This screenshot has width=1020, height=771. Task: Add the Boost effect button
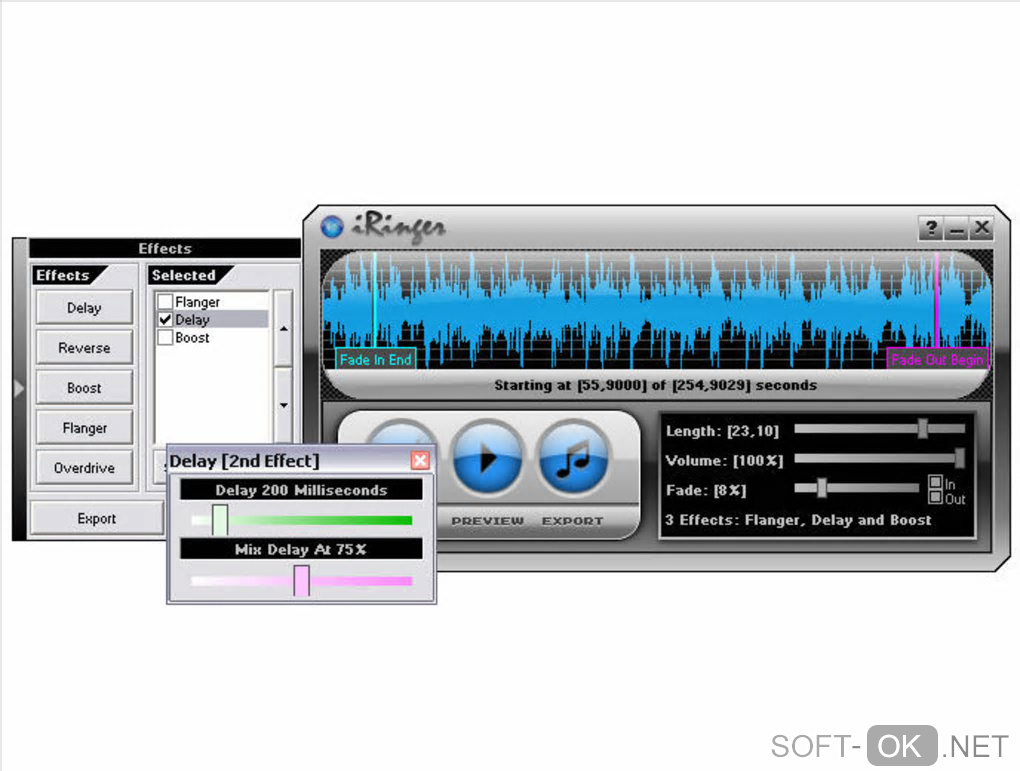click(x=85, y=388)
